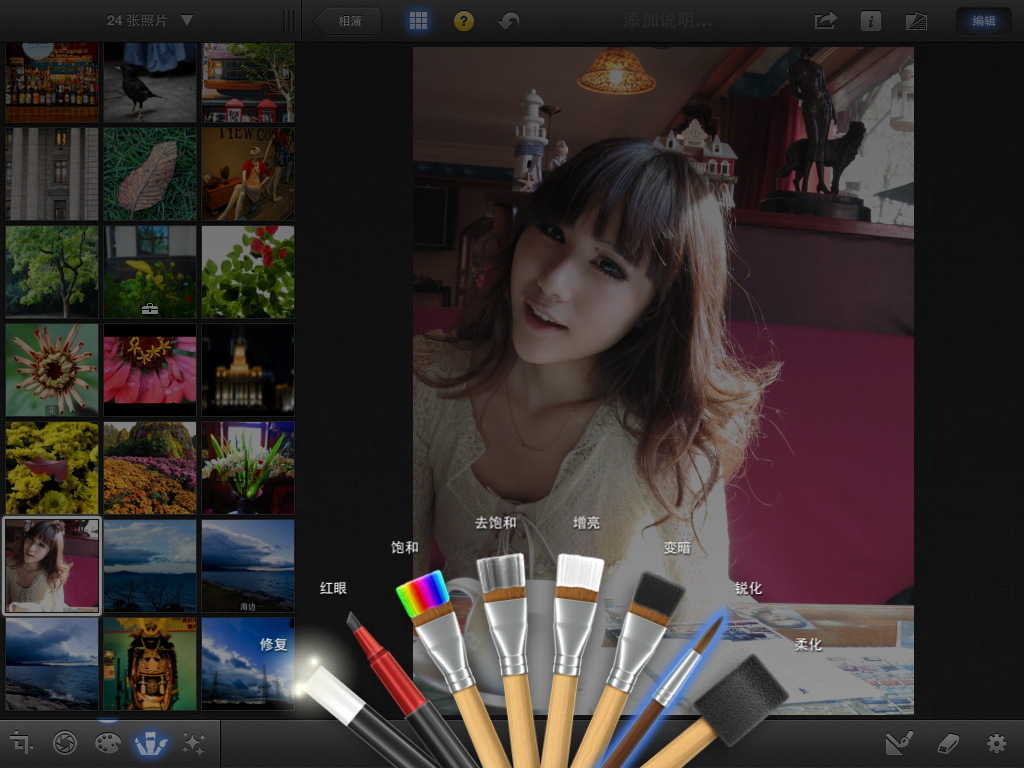Select the Brushes tool in bottom toolbar
This screenshot has height=768, width=1024.
tap(150, 743)
